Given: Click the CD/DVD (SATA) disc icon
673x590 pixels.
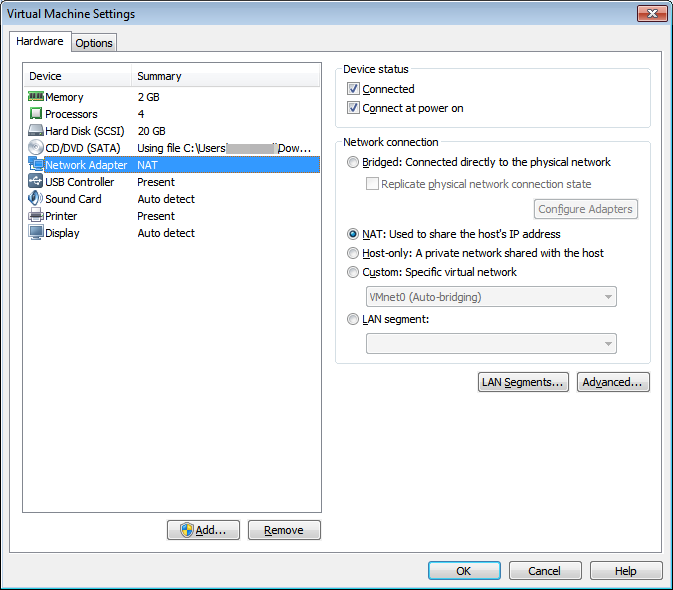Looking at the screenshot, I should pyautogui.click(x=36, y=148).
